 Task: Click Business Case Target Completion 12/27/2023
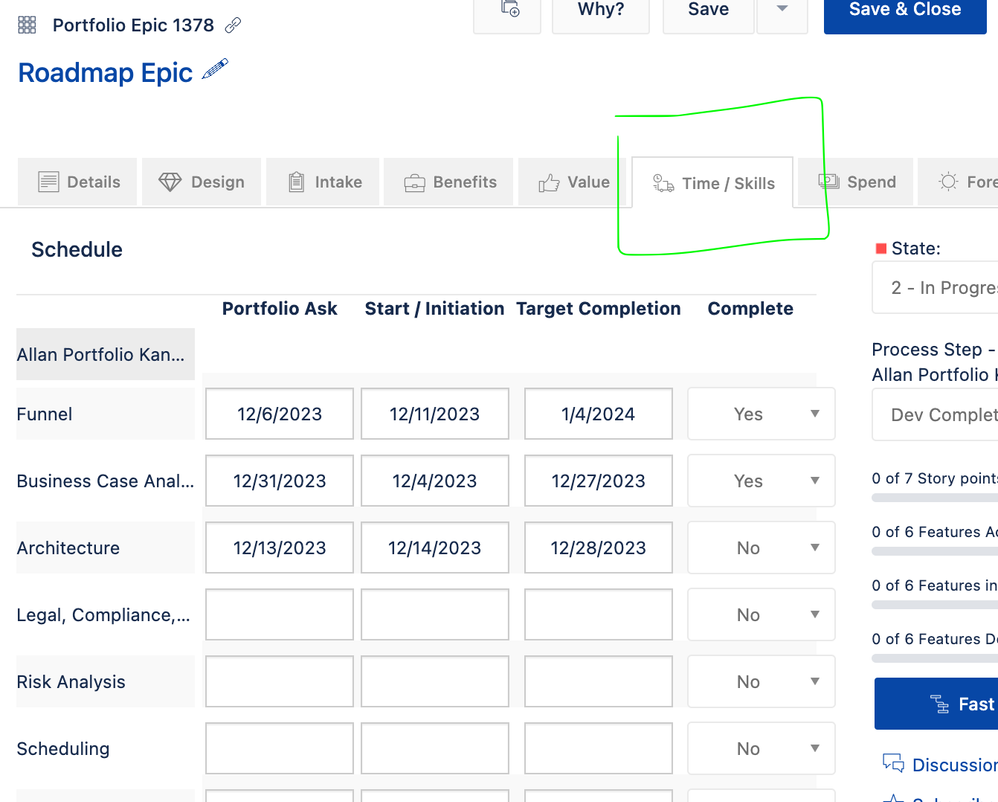click(598, 481)
